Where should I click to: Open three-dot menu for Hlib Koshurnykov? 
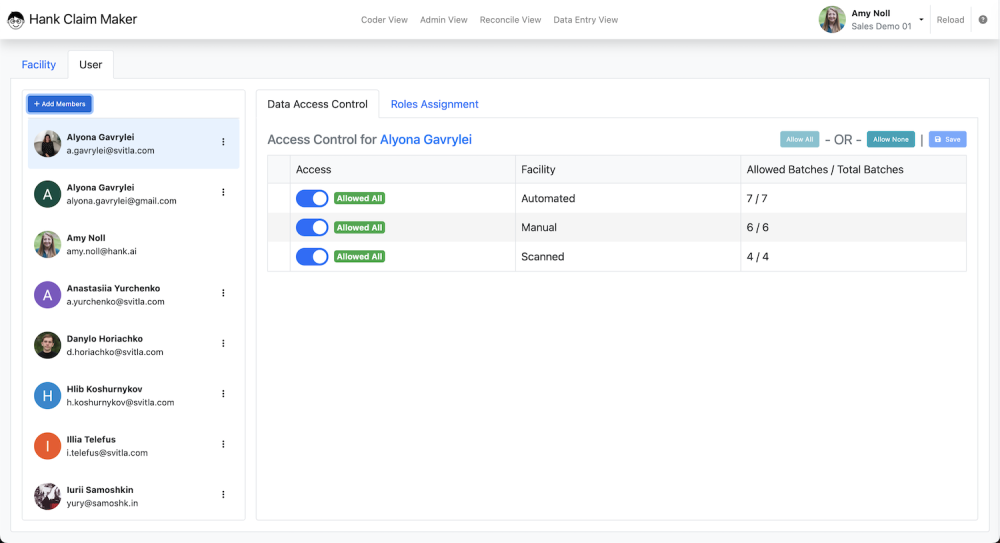coord(223,394)
